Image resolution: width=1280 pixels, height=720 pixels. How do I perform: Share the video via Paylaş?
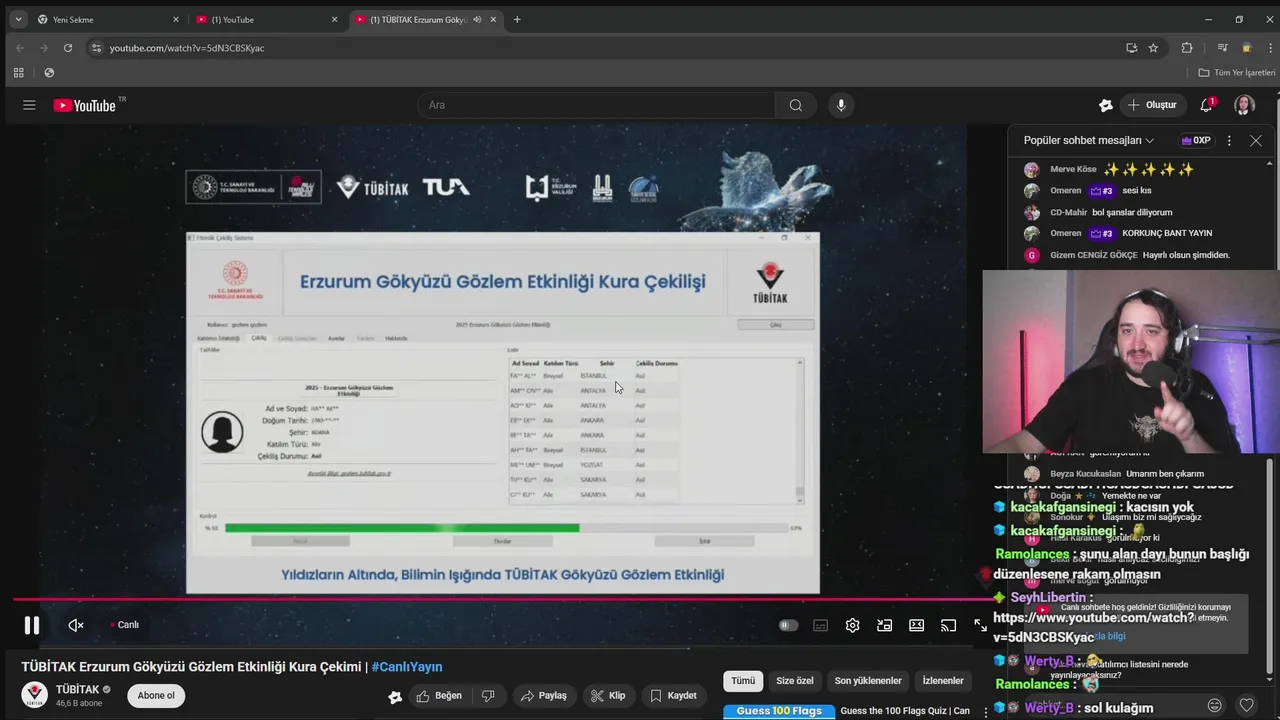point(544,696)
